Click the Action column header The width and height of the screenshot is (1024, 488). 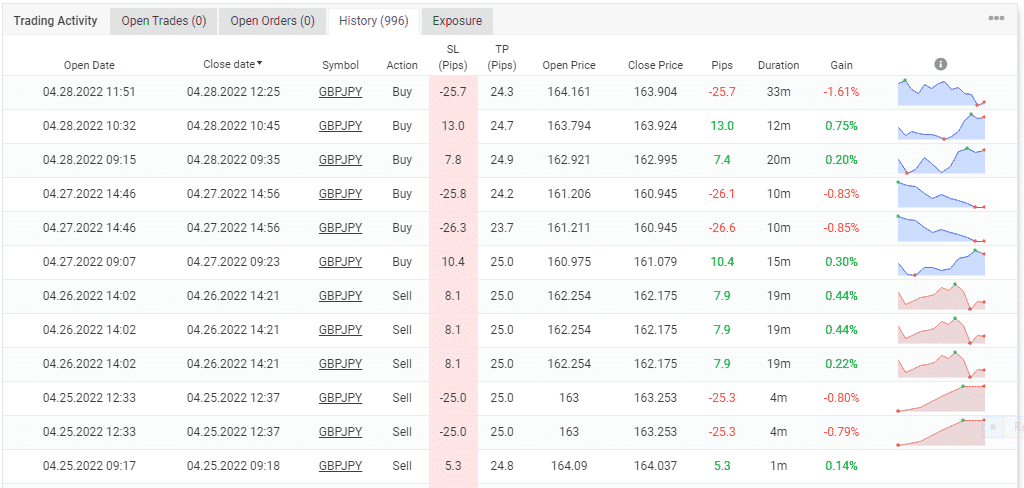(402, 66)
